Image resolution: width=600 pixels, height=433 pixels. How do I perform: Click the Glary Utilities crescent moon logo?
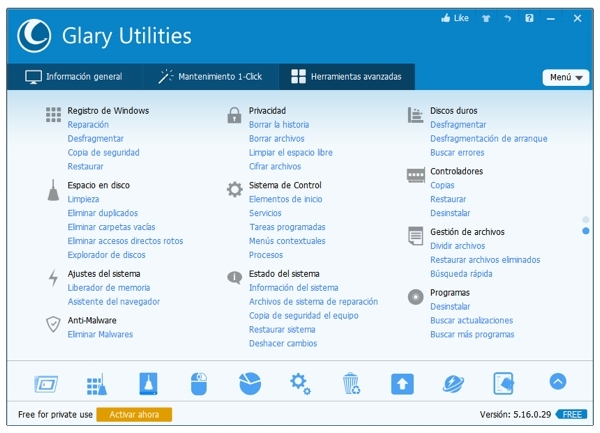point(34,36)
